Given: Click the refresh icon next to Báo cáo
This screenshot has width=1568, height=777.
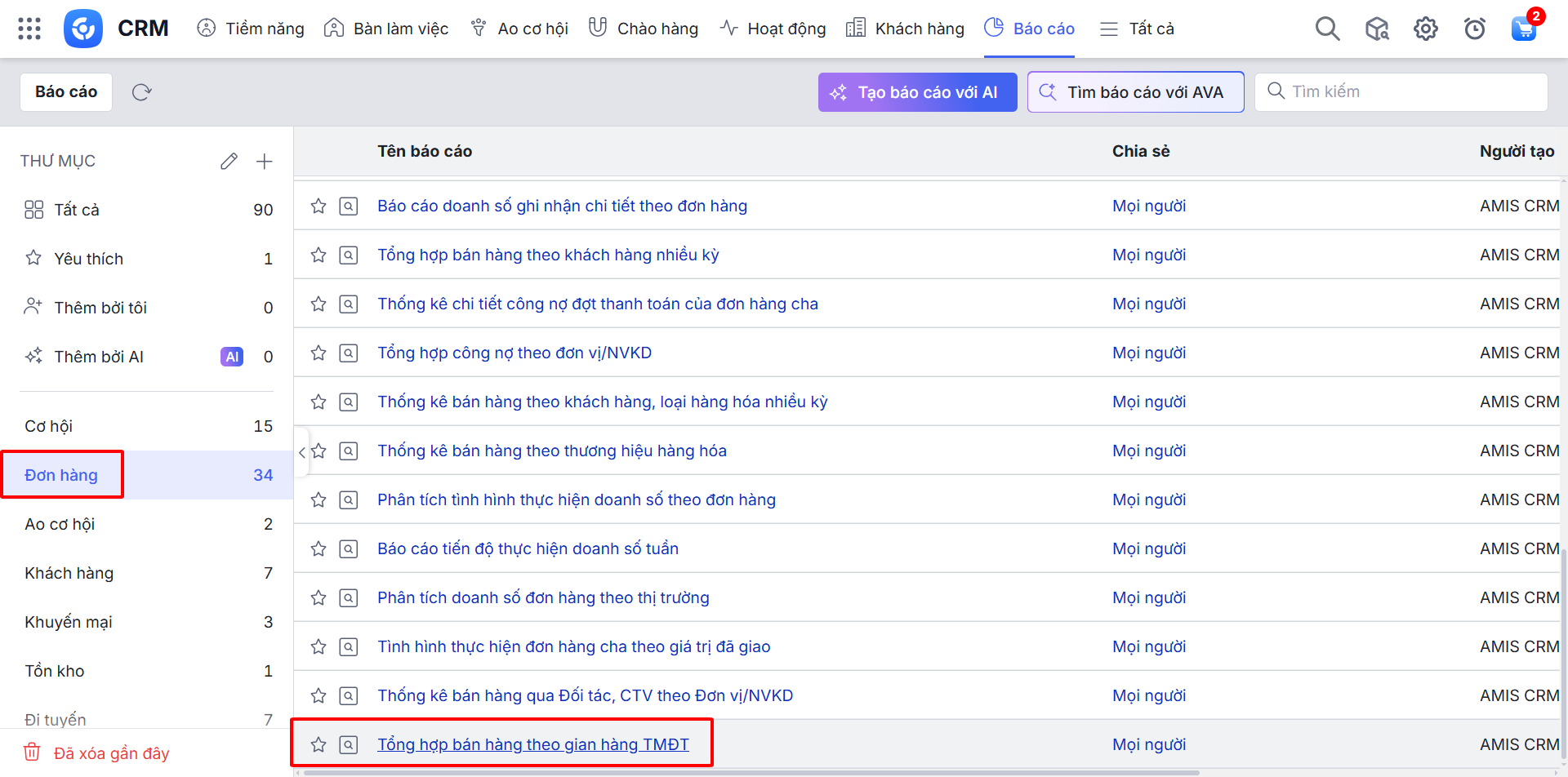Looking at the screenshot, I should tap(142, 92).
